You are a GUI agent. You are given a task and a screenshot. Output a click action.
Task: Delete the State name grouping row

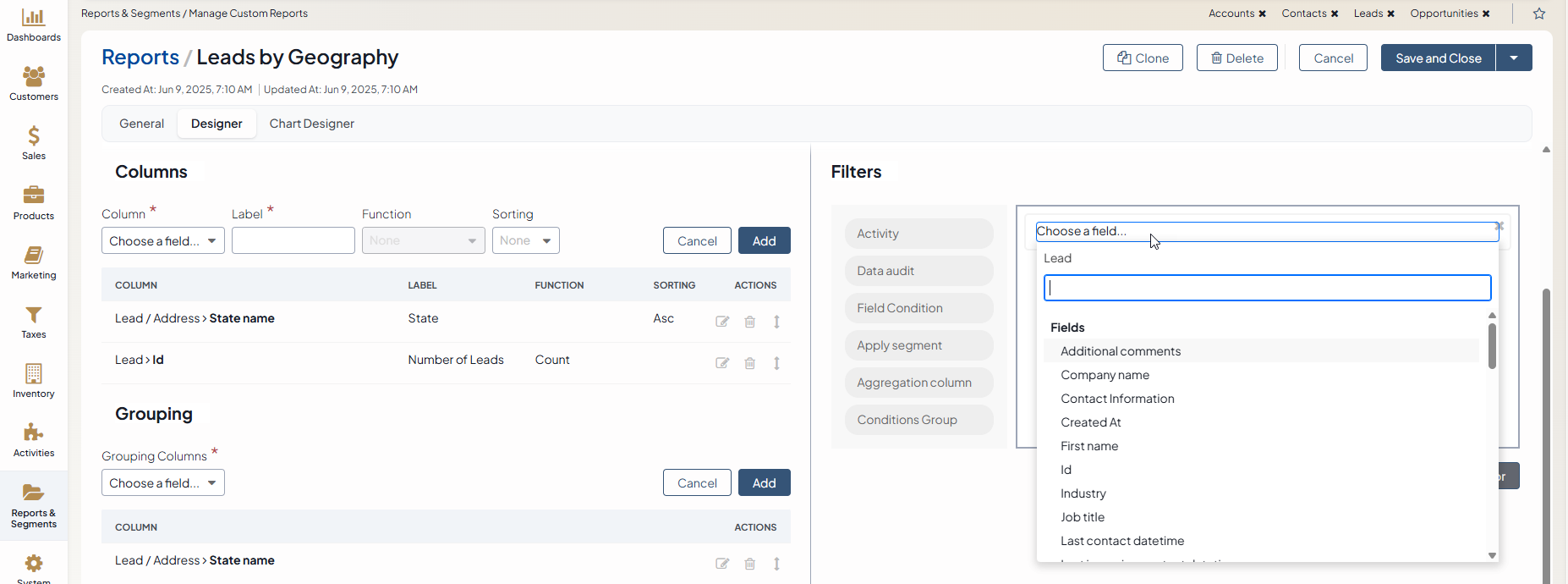pos(749,564)
